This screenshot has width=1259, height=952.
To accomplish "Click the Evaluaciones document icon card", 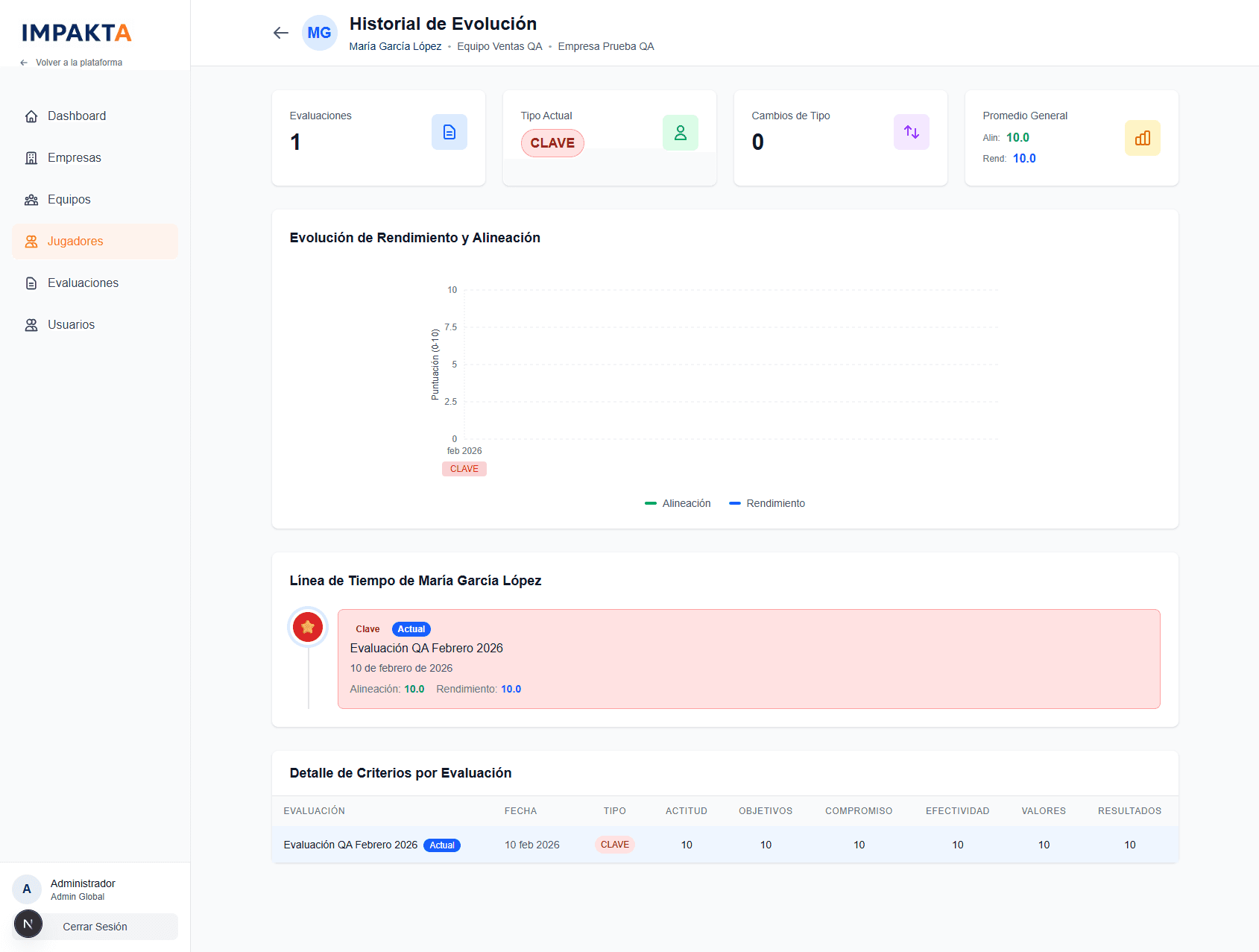I will [x=449, y=132].
